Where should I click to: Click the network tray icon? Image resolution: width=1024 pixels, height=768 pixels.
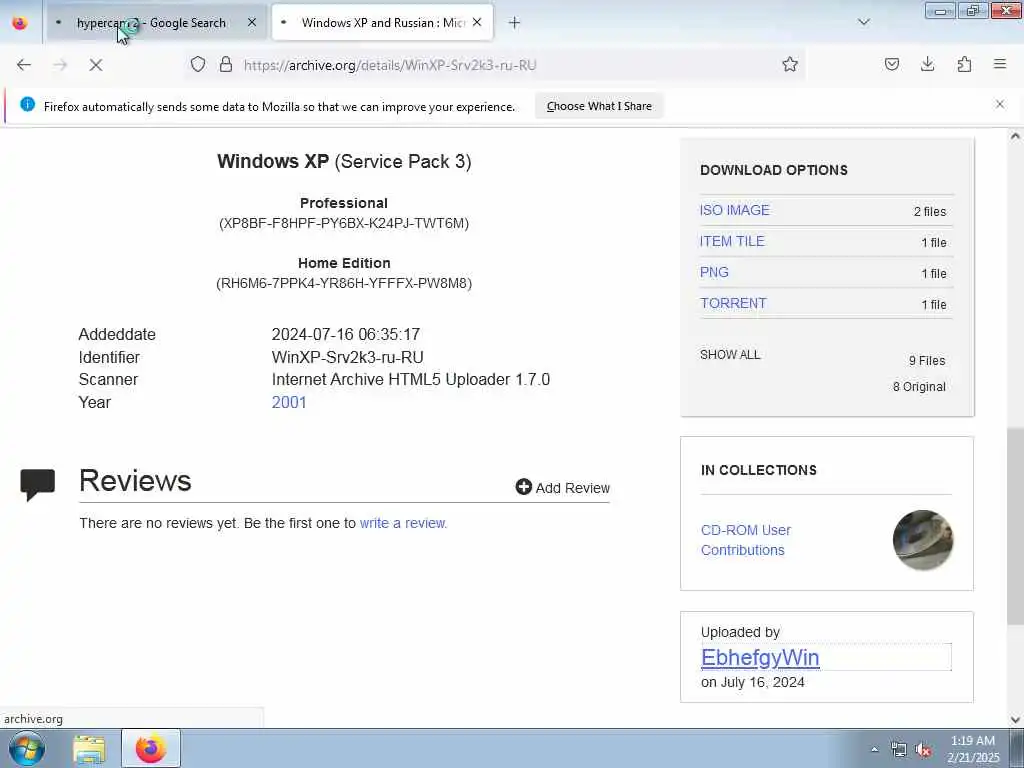pos(899,749)
